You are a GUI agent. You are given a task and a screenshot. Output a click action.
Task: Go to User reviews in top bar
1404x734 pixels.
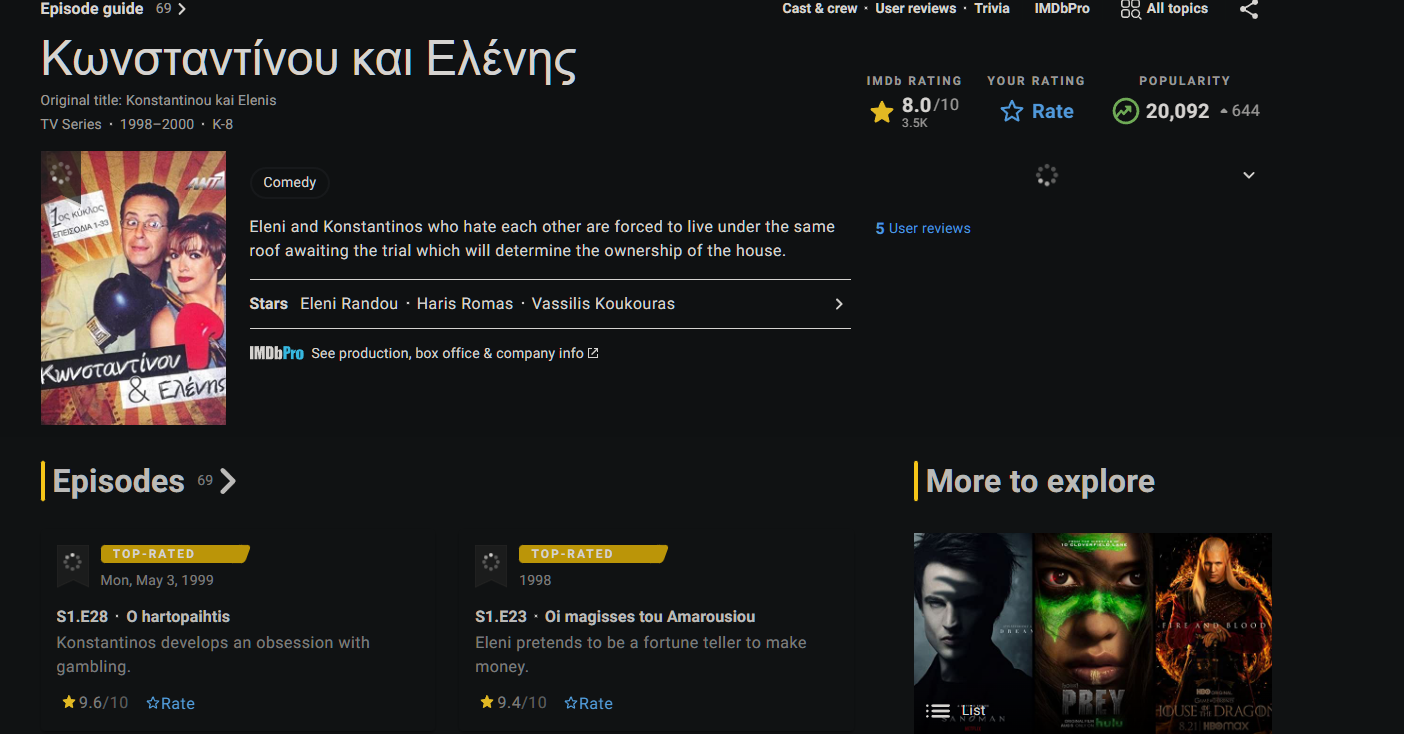point(916,8)
